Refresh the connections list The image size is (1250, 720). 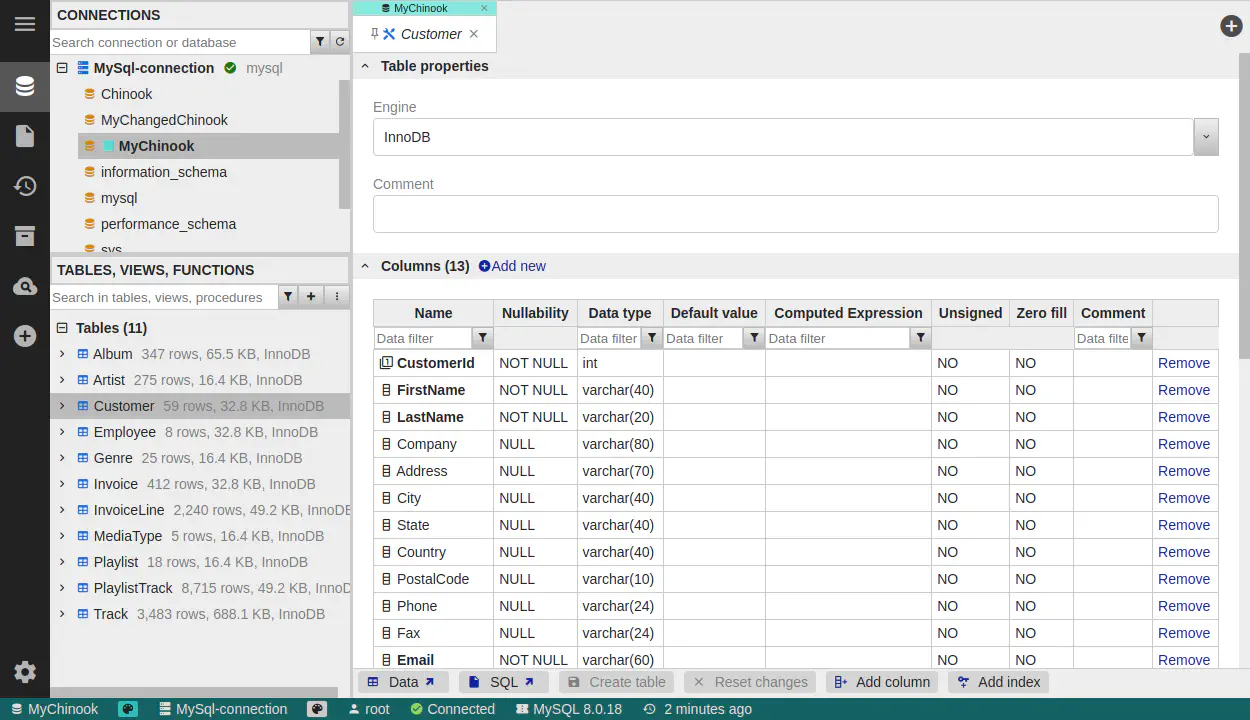click(x=340, y=42)
